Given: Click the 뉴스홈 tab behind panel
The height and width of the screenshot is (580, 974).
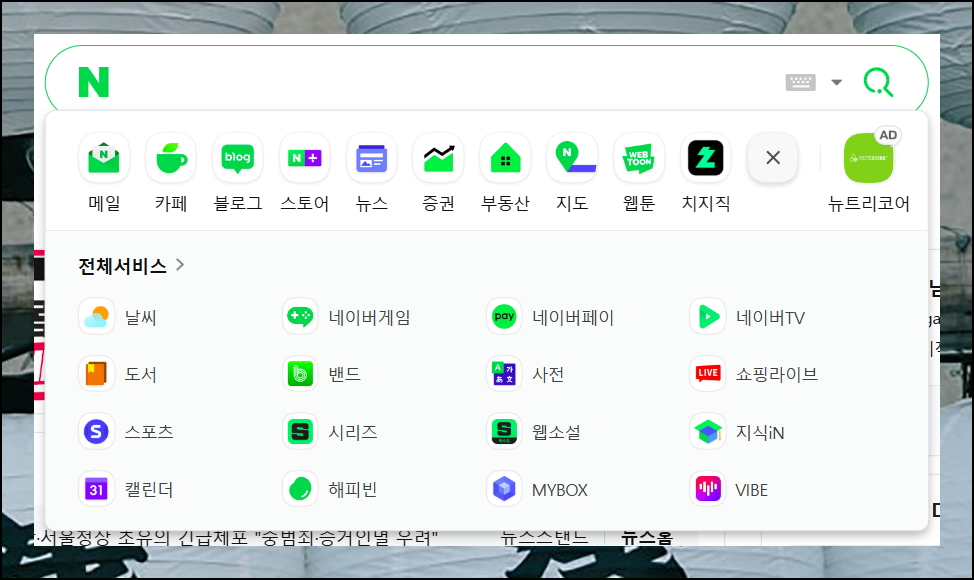Looking at the screenshot, I should point(647,538).
